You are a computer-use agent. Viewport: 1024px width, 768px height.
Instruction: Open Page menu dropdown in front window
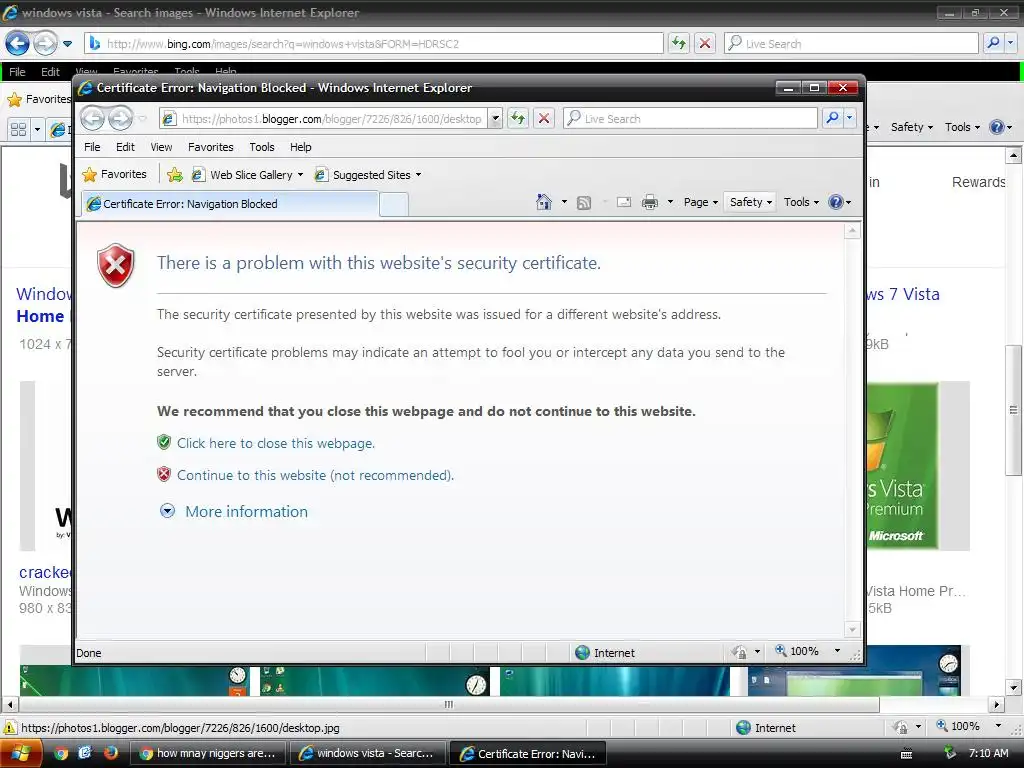(x=701, y=202)
